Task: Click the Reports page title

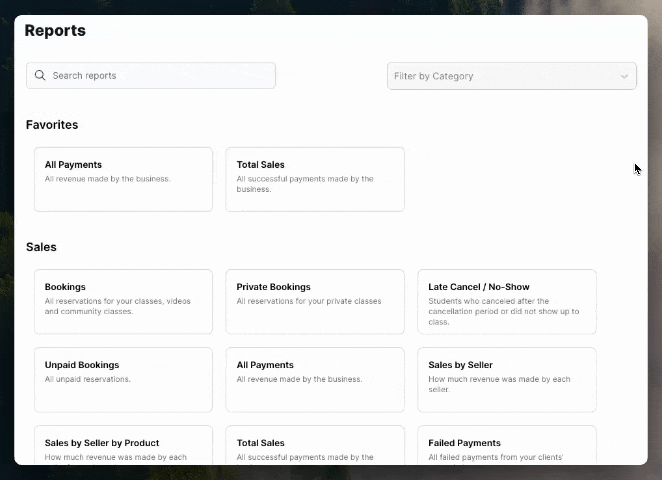Action: click(x=55, y=30)
